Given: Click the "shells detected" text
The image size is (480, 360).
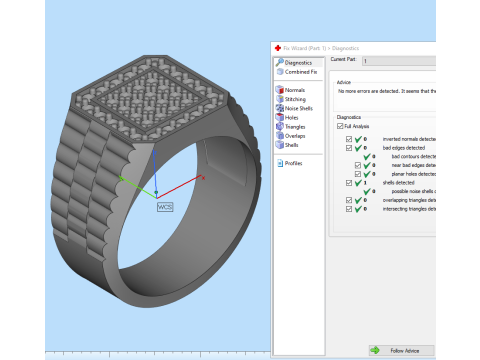Looking at the screenshot, I should (398, 183).
